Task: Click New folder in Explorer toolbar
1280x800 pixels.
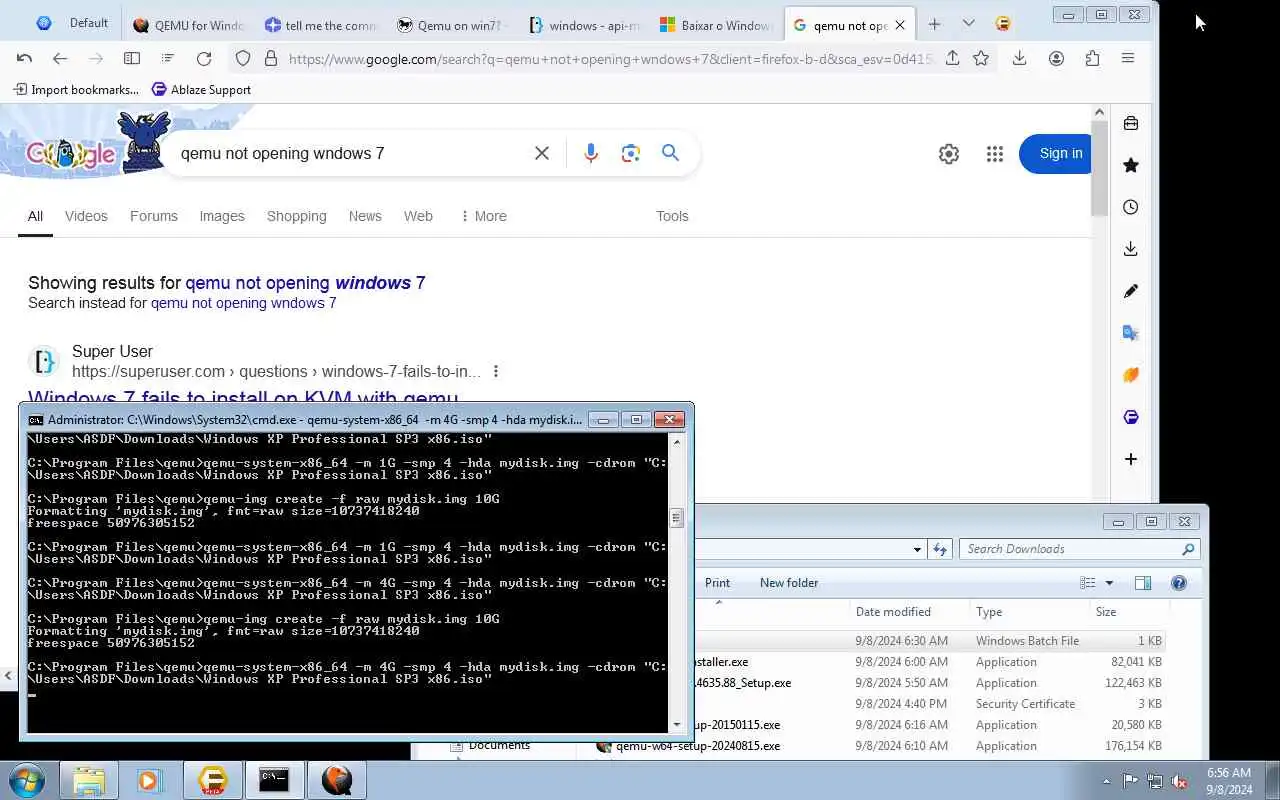Action: (x=789, y=583)
